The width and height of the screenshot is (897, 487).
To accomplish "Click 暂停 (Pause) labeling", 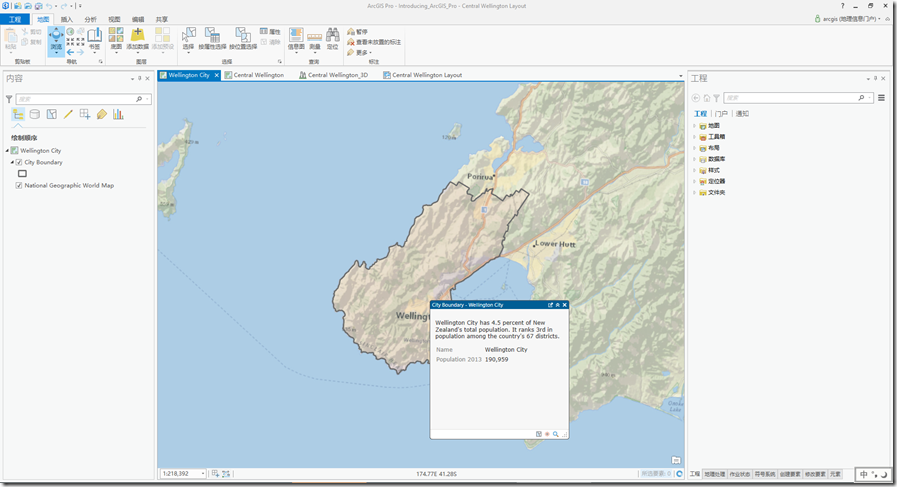I will click(358, 32).
